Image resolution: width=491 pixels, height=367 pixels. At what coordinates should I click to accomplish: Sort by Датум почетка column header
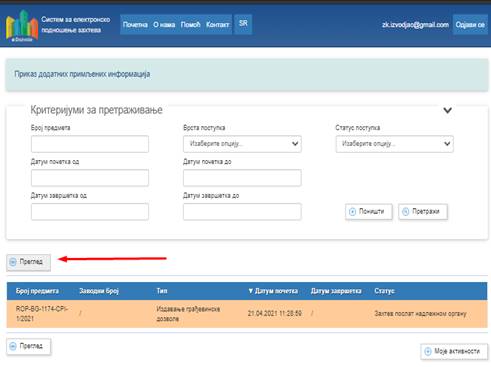273,291
